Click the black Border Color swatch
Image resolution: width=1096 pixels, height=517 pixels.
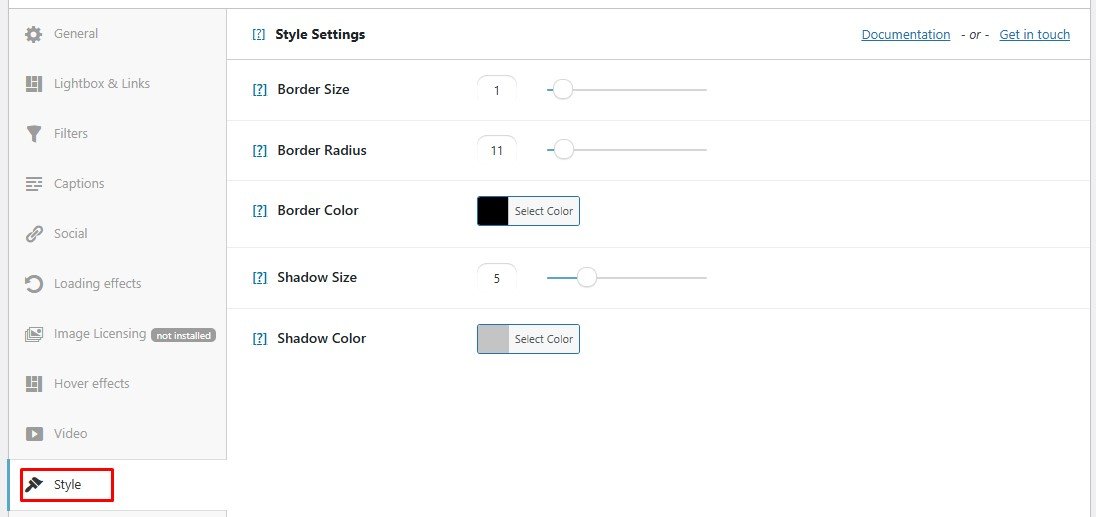click(x=493, y=211)
